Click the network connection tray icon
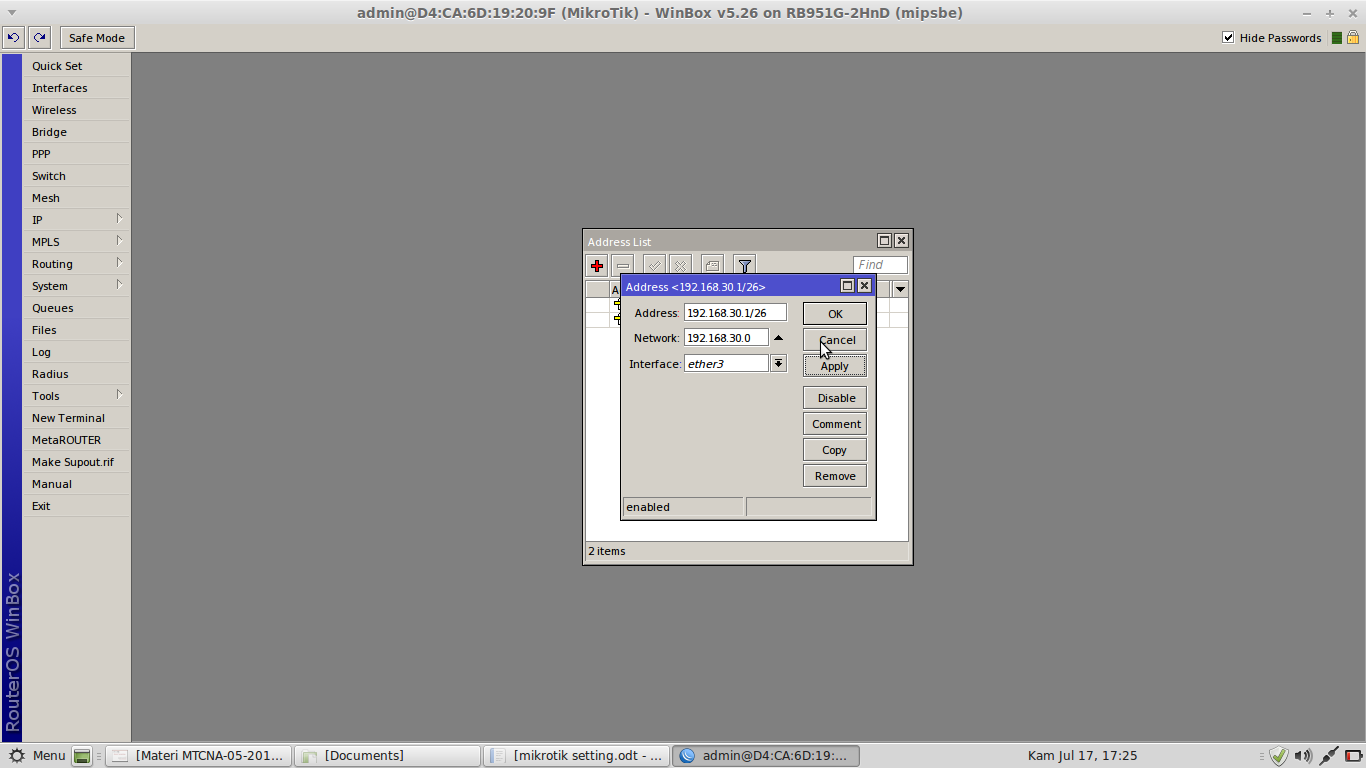The width and height of the screenshot is (1366, 768). click(1329, 756)
